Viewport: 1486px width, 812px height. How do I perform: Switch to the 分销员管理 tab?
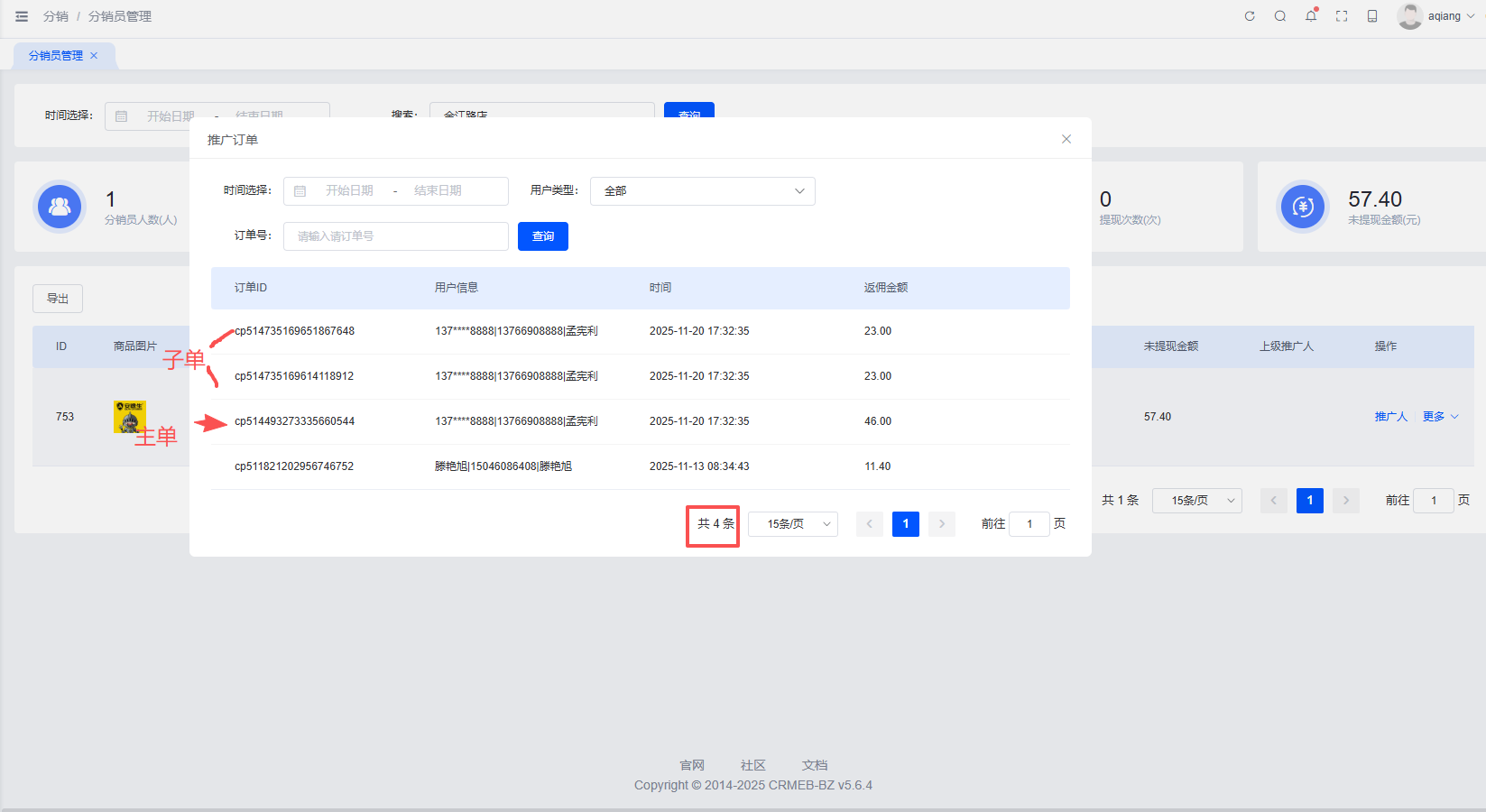tap(56, 56)
